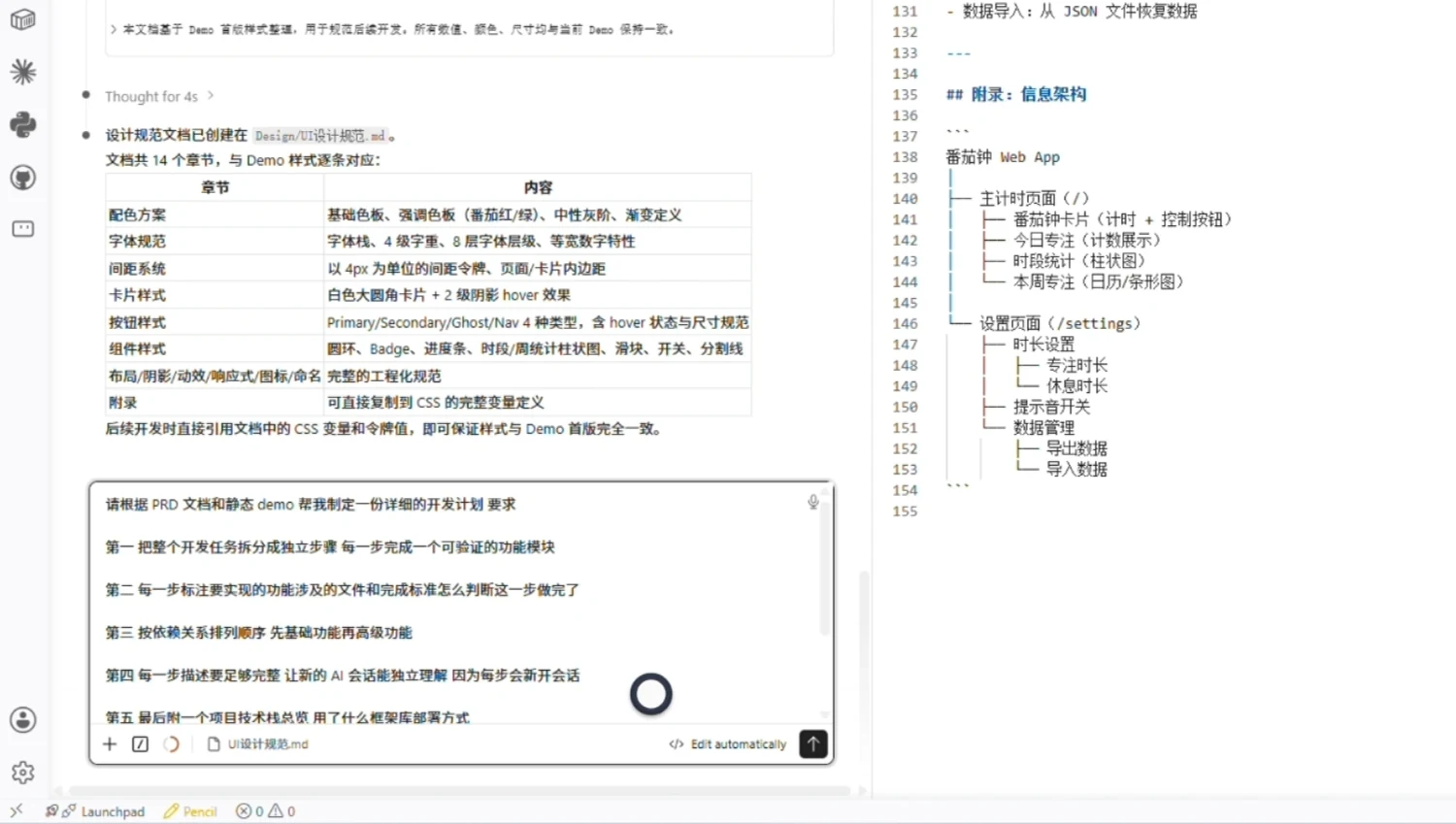Click the table cell '组件样式'
Screen dimensions: 1456x824
215,348
